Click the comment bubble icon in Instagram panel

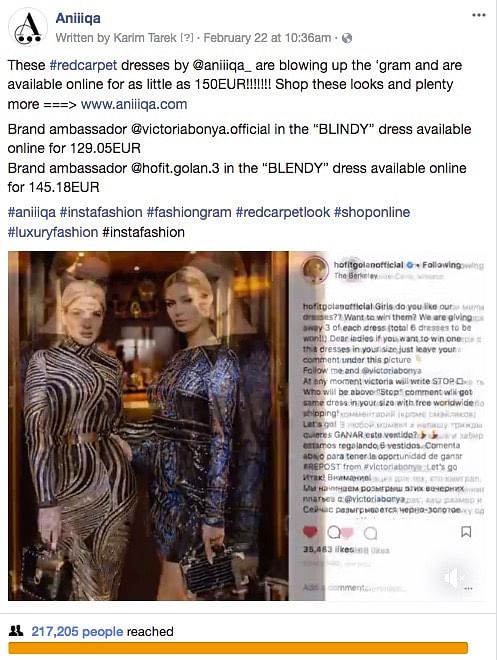[333, 533]
